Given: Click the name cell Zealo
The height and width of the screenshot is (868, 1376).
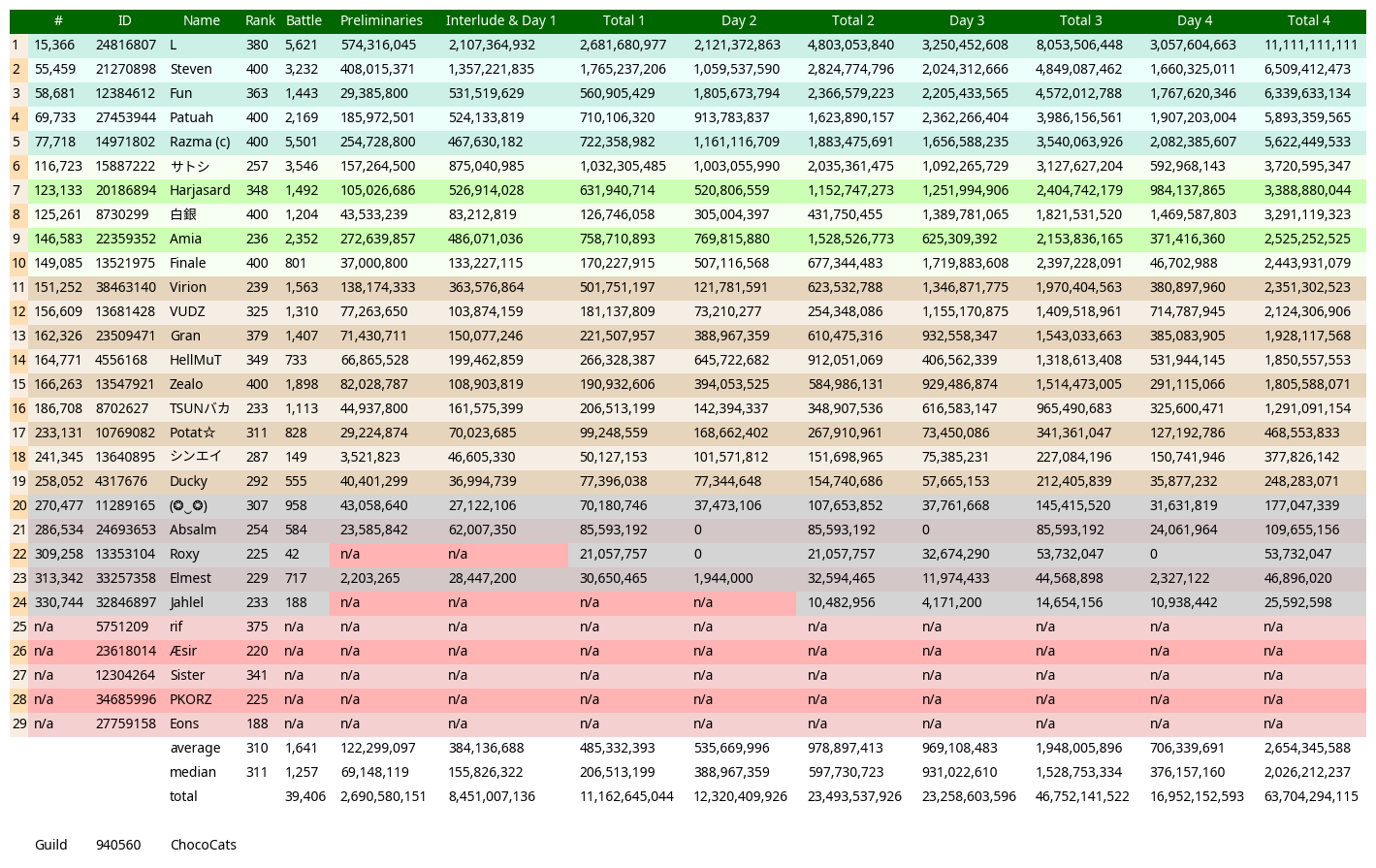Looking at the screenshot, I should coord(187,384).
